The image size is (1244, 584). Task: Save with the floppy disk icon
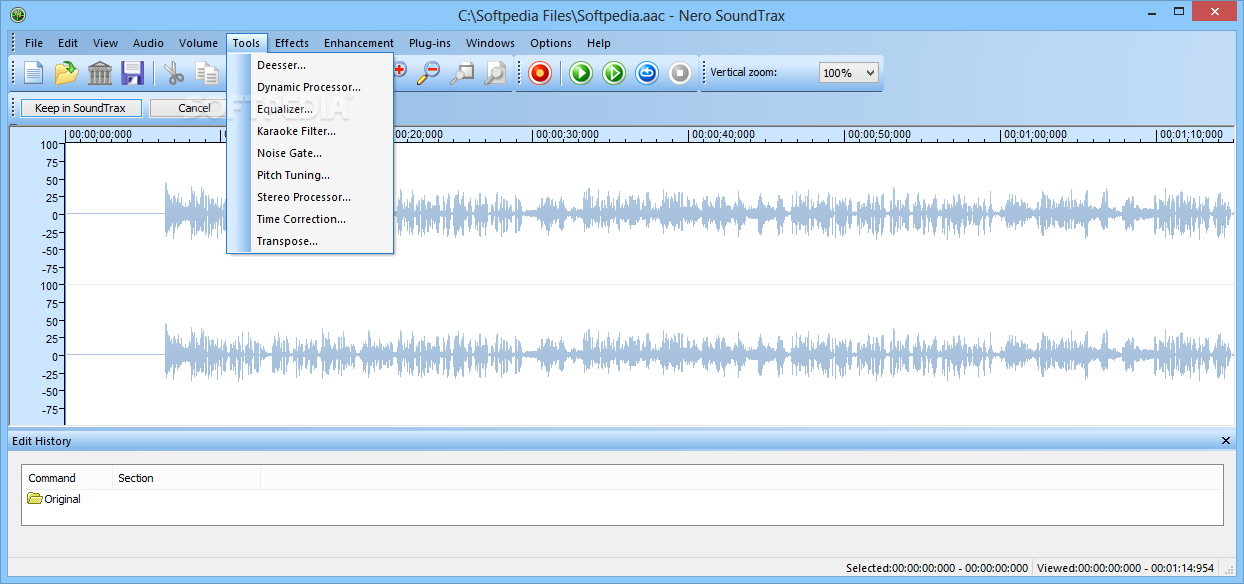pyautogui.click(x=132, y=73)
